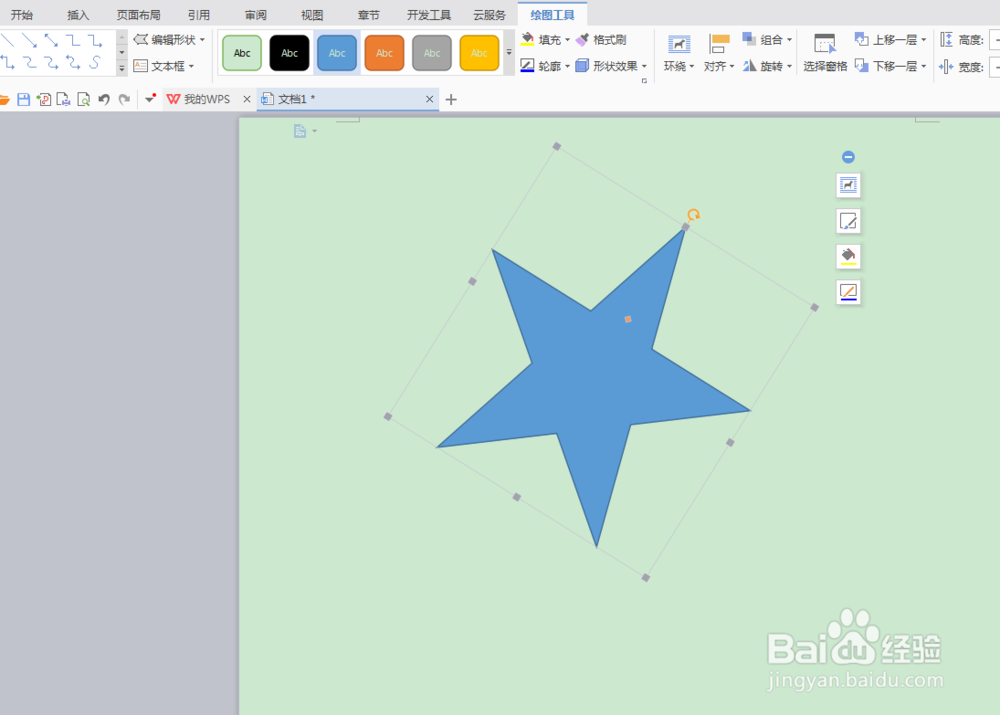
Task: Select the straight line shape
Action: (8, 41)
